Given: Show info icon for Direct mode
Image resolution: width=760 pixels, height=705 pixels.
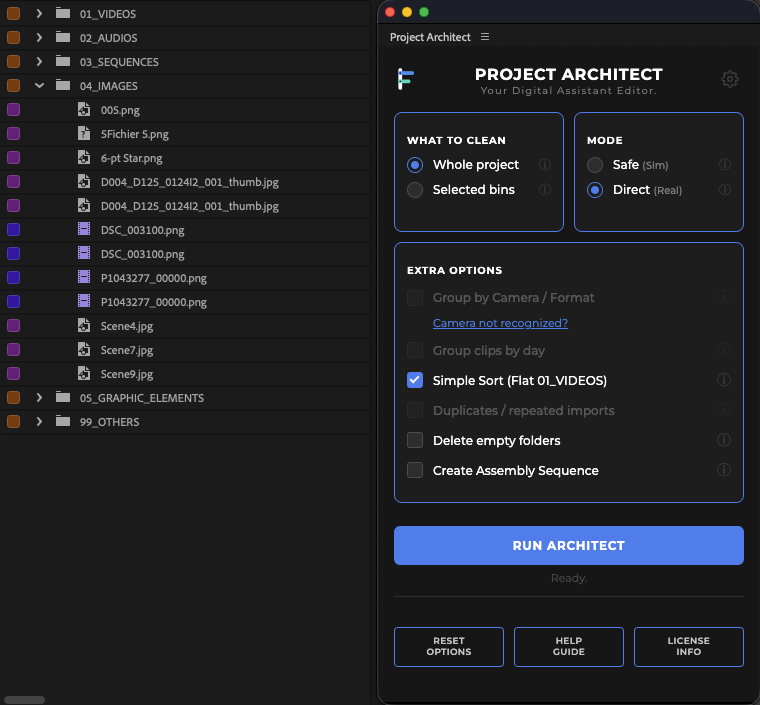Looking at the screenshot, I should 725,189.
